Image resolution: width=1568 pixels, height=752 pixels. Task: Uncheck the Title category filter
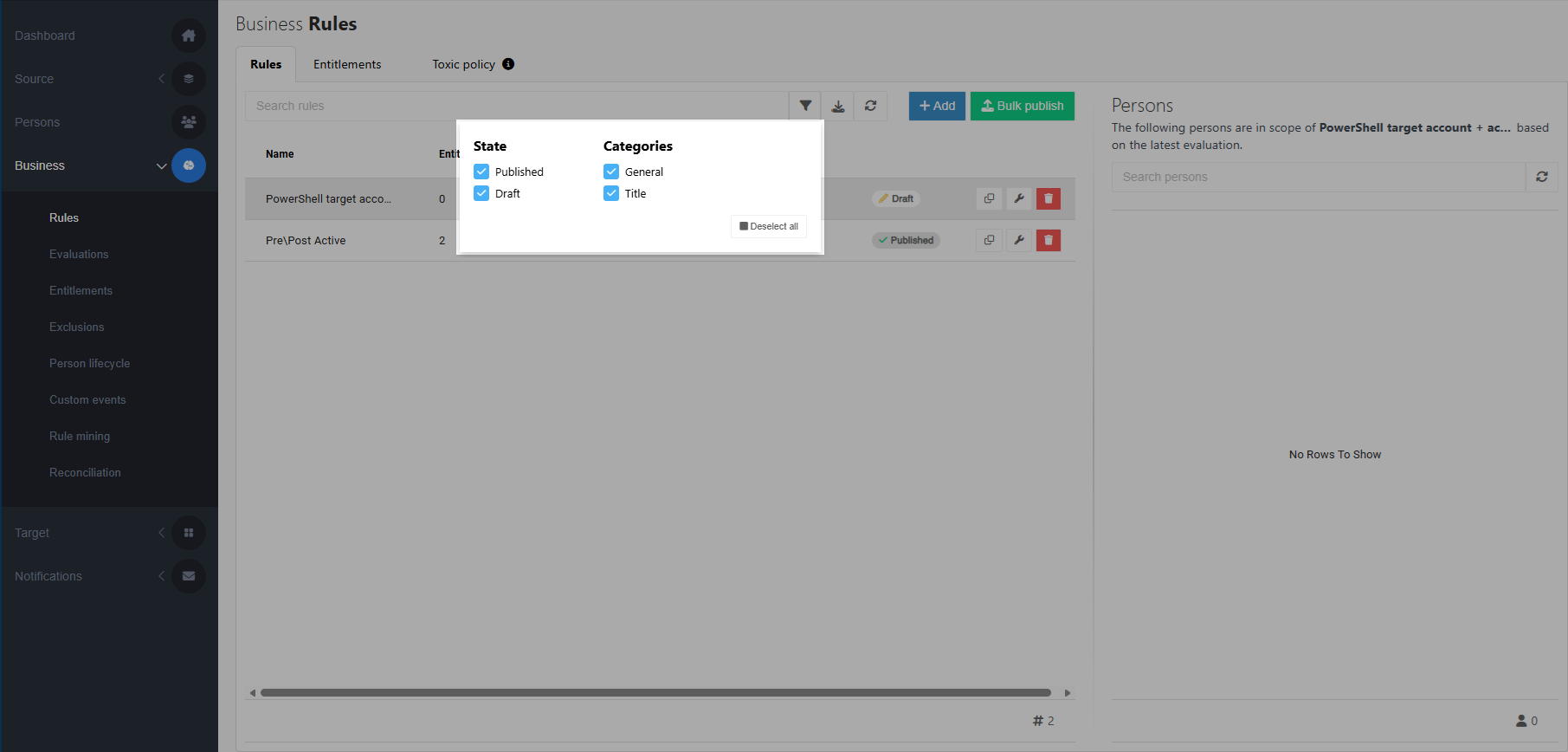coord(611,193)
